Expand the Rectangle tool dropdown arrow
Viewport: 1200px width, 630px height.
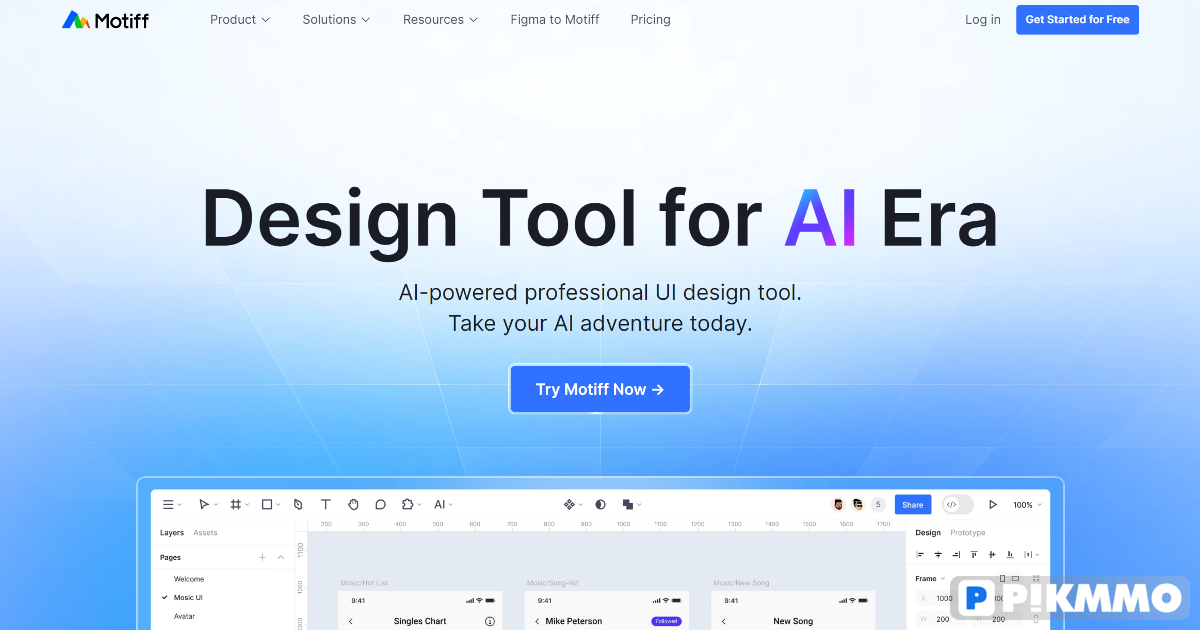pos(278,505)
